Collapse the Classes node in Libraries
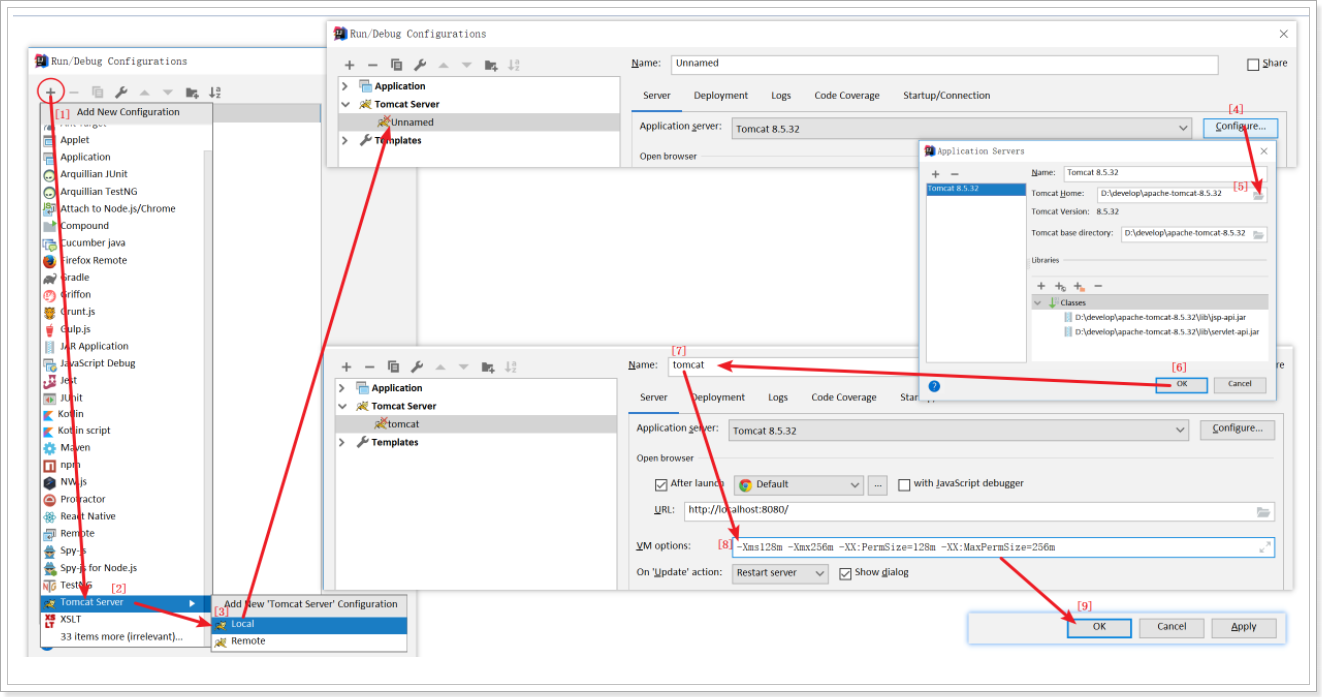This screenshot has height=697, width=1322. click(x=1038, y=302)
